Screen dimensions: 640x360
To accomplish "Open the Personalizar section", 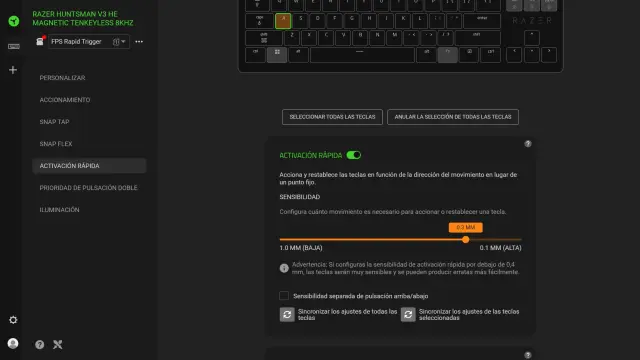I will (62, 78).
